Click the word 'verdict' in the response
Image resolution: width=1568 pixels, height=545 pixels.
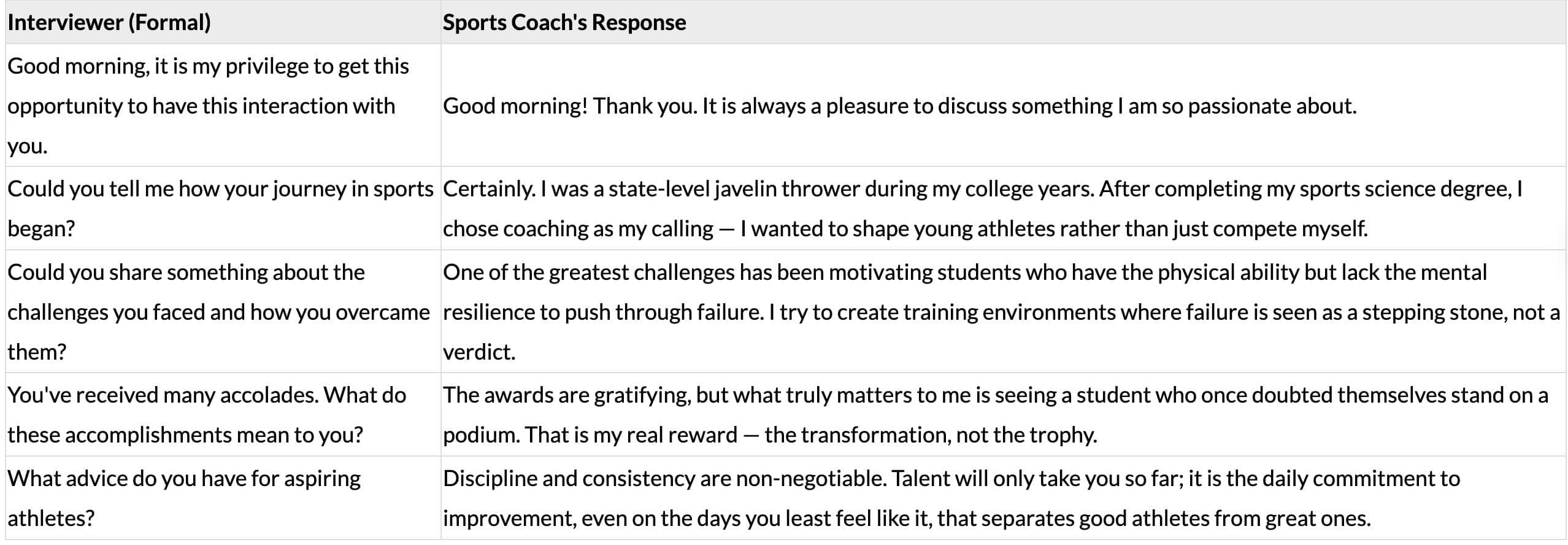(478, 352)
